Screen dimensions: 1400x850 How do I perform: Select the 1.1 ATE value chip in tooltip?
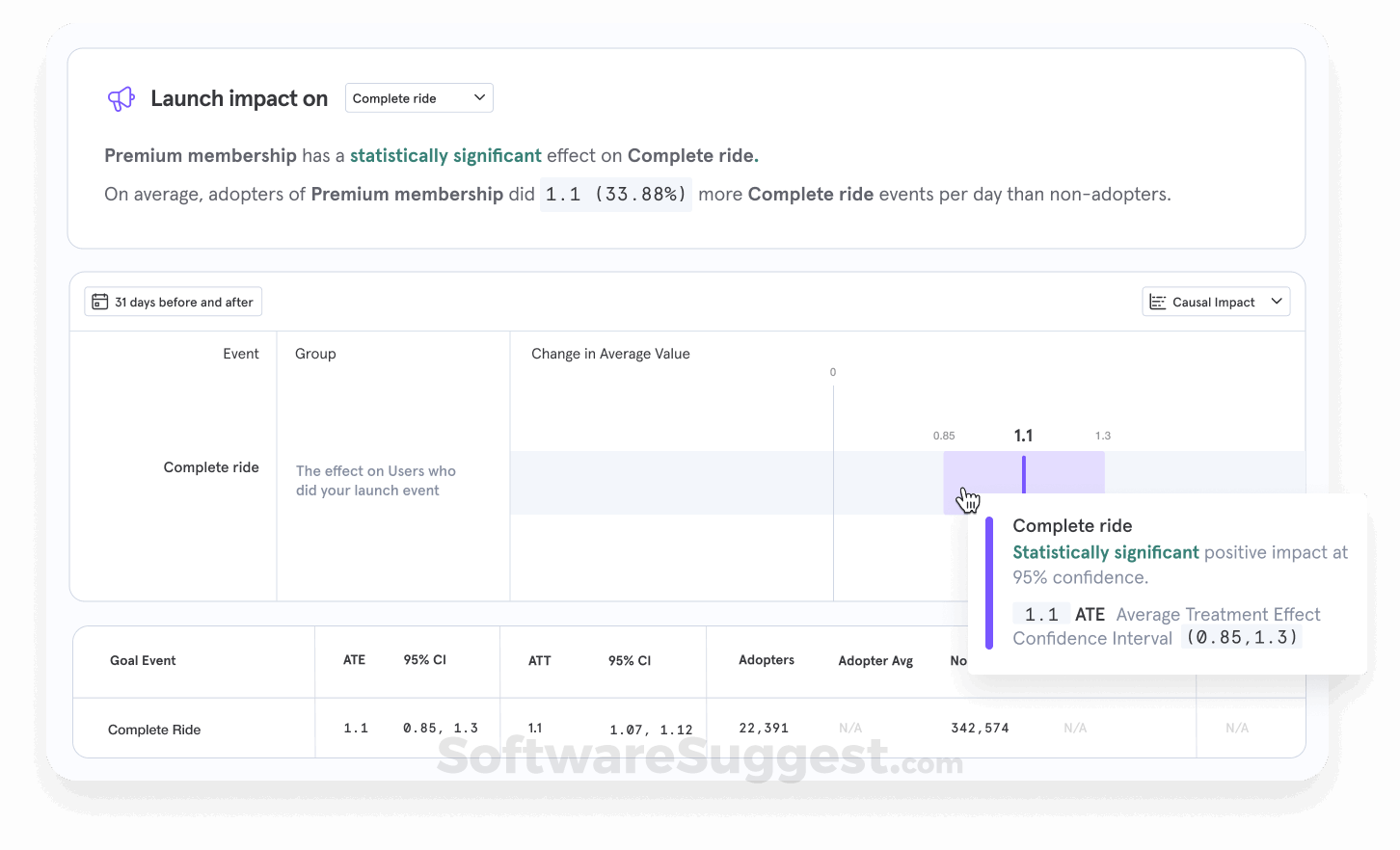(1040, 613)
